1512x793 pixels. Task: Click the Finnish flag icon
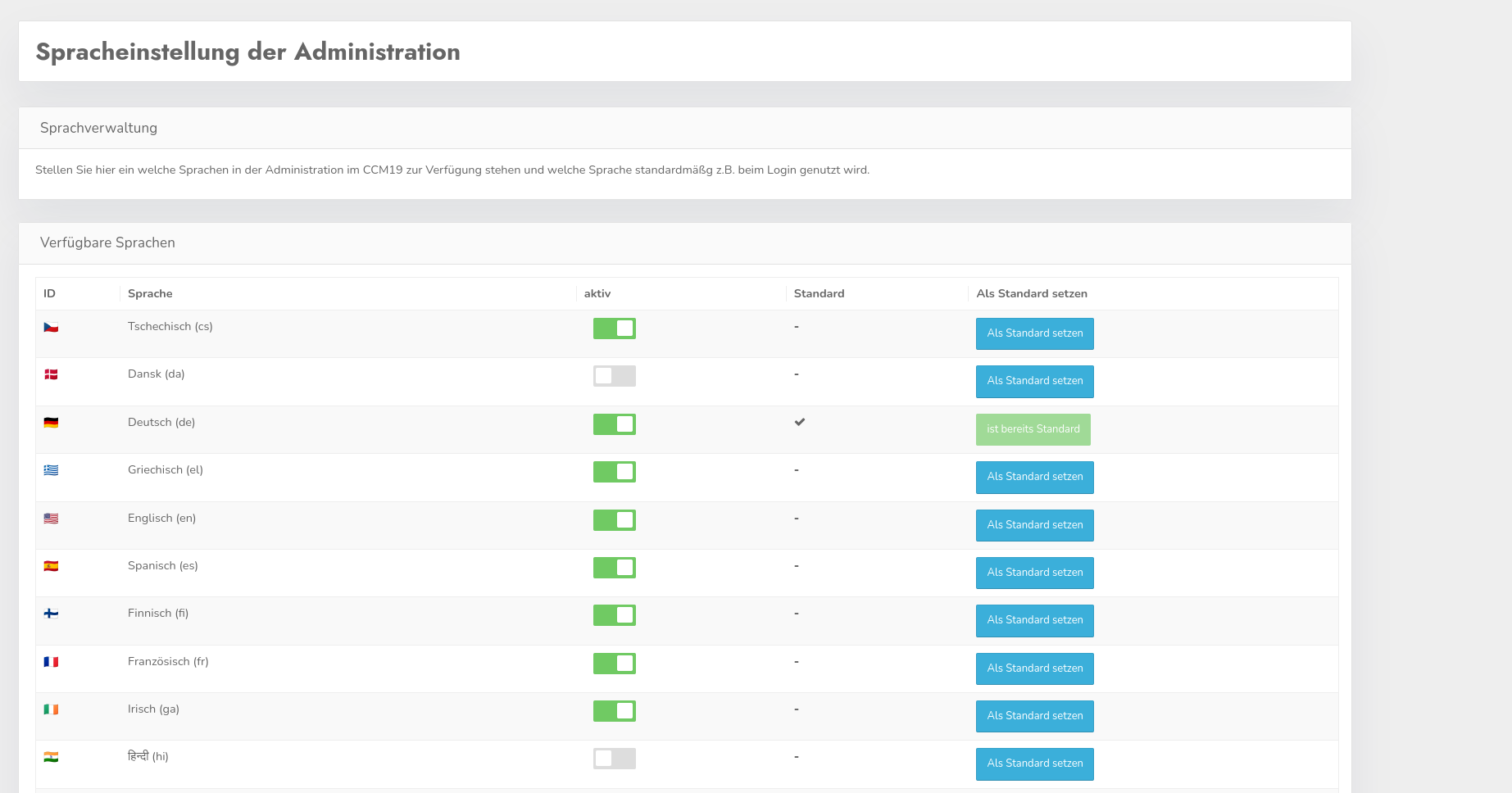(x=51, y=614)
